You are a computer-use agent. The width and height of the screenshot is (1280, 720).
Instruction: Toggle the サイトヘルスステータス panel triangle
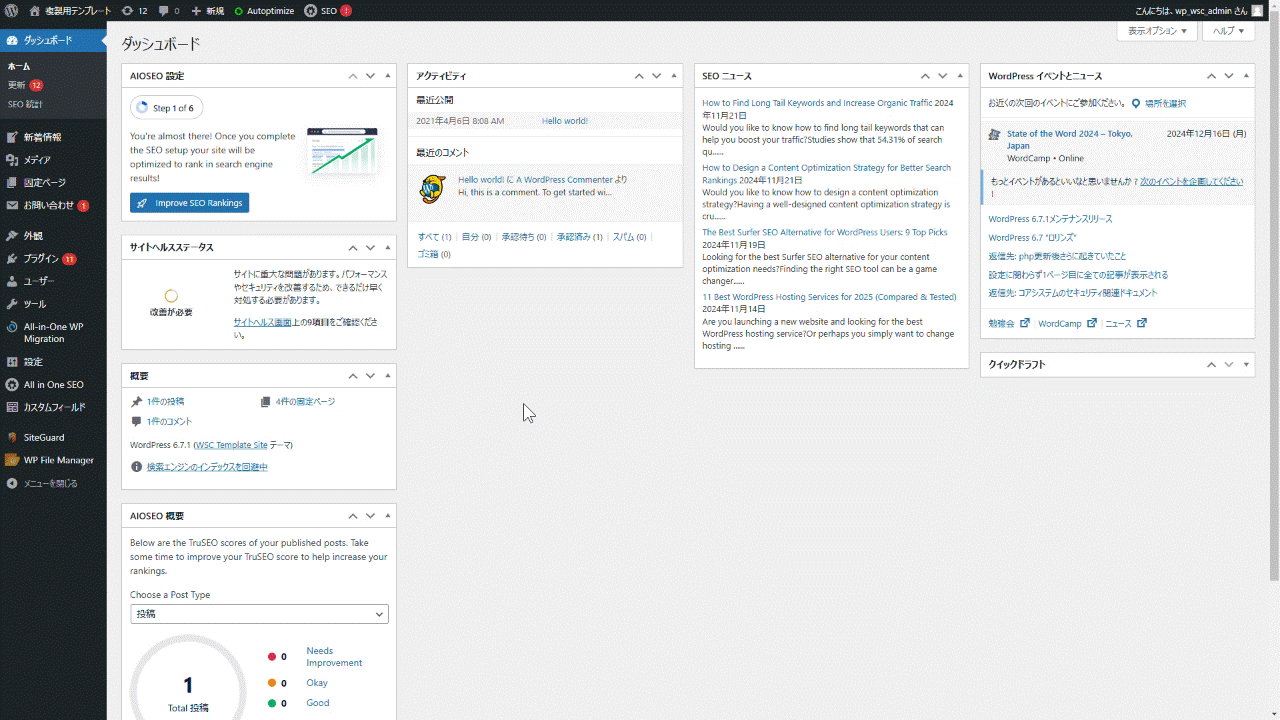click(x=388, y=247)
